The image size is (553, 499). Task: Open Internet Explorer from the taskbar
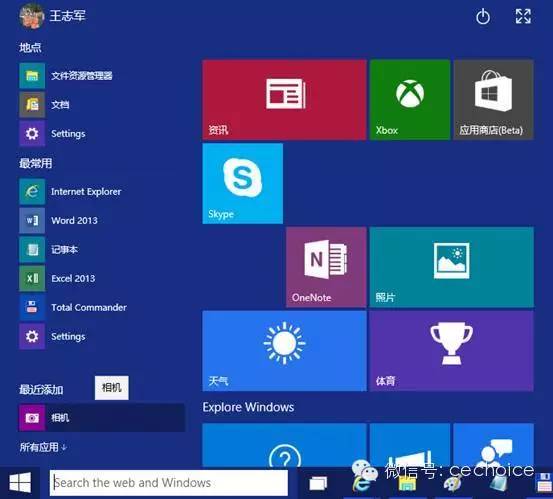click(x=363, y=483)
